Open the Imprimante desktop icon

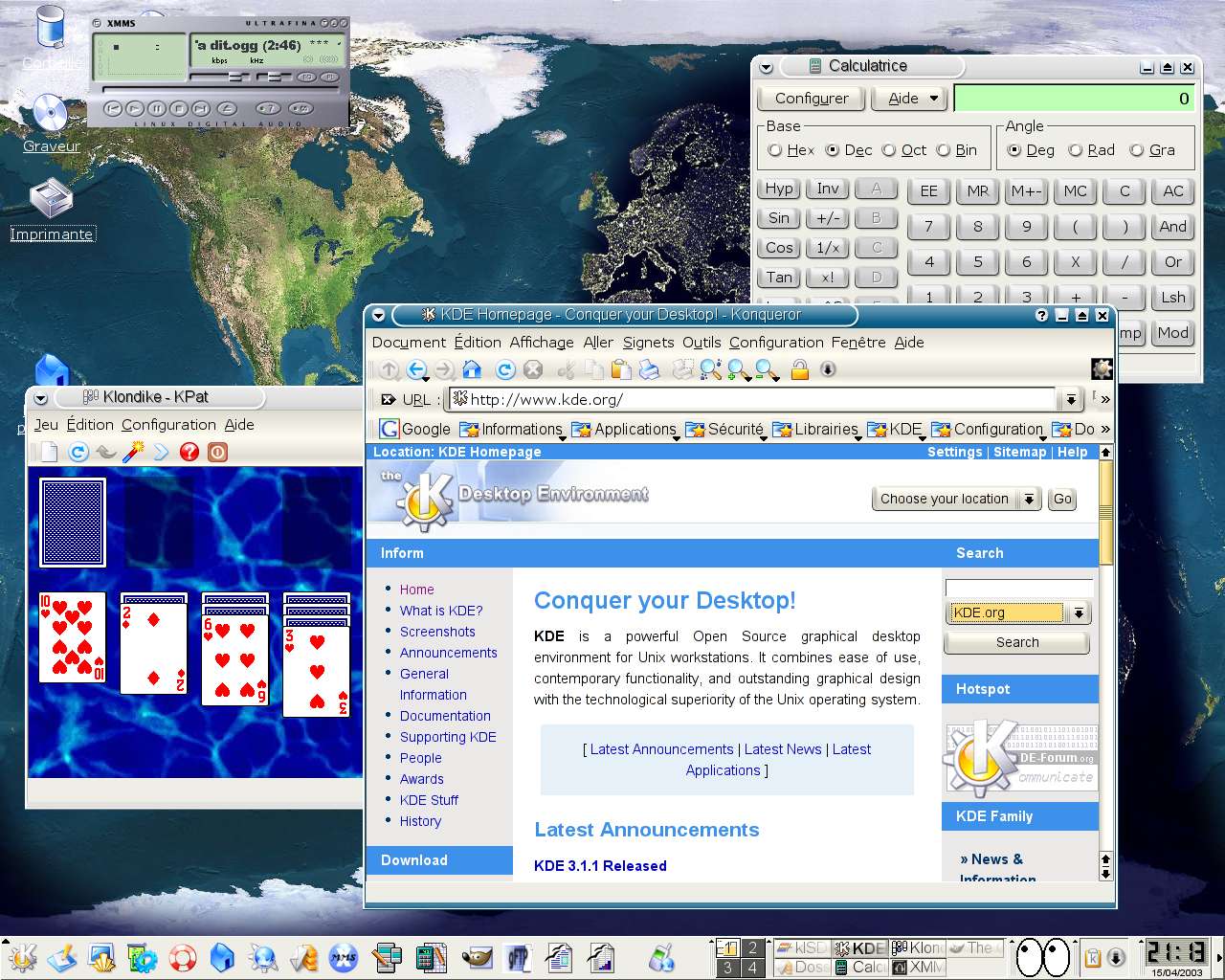(52, 211)
